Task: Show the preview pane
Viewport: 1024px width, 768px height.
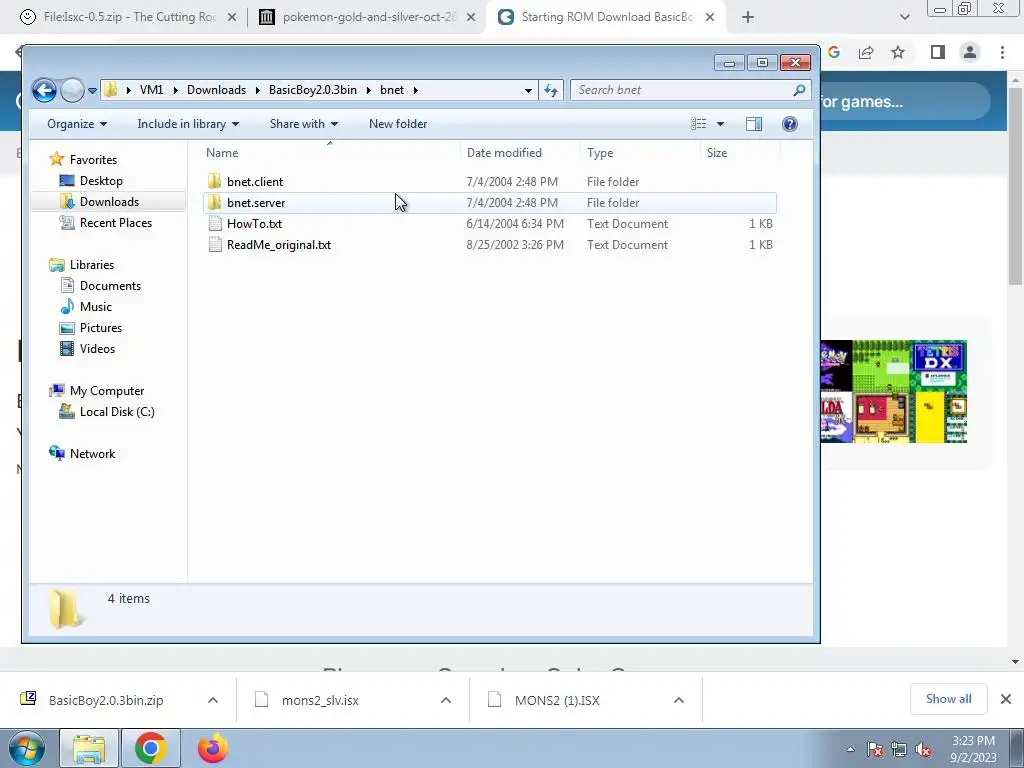Action: [754, 123]
